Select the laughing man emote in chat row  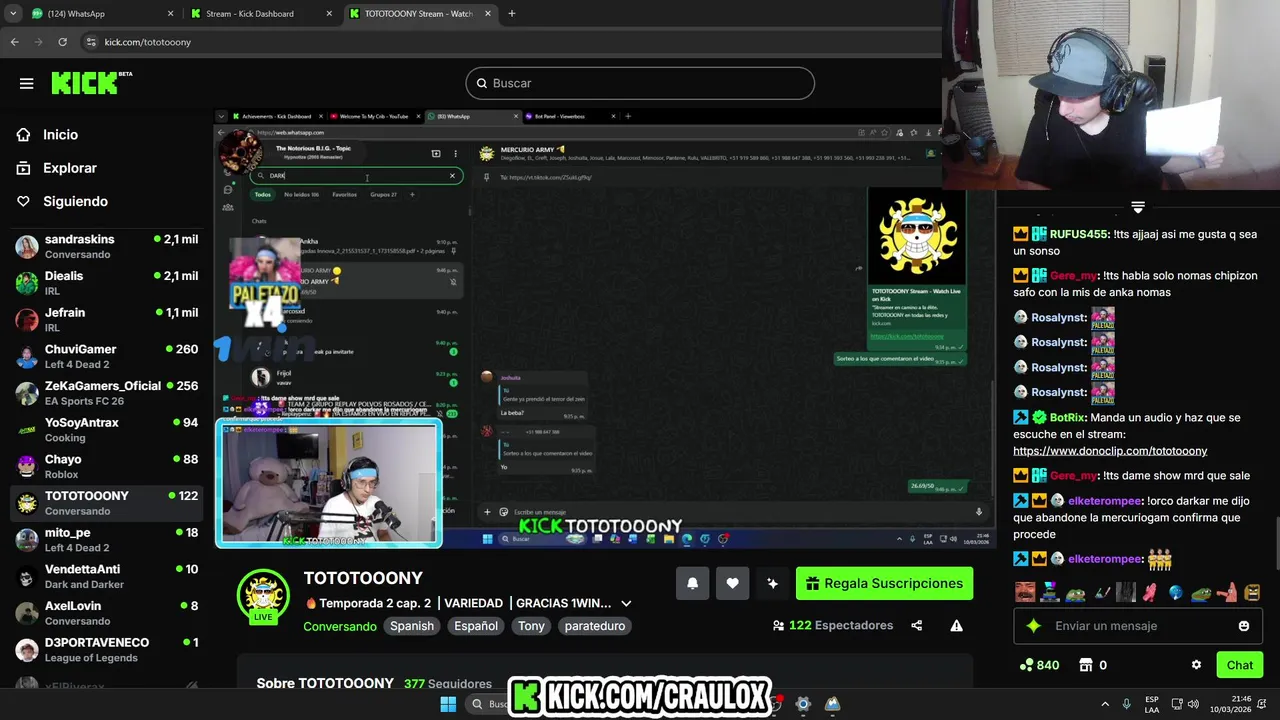pyautogui.click(x=1025, y=592)
